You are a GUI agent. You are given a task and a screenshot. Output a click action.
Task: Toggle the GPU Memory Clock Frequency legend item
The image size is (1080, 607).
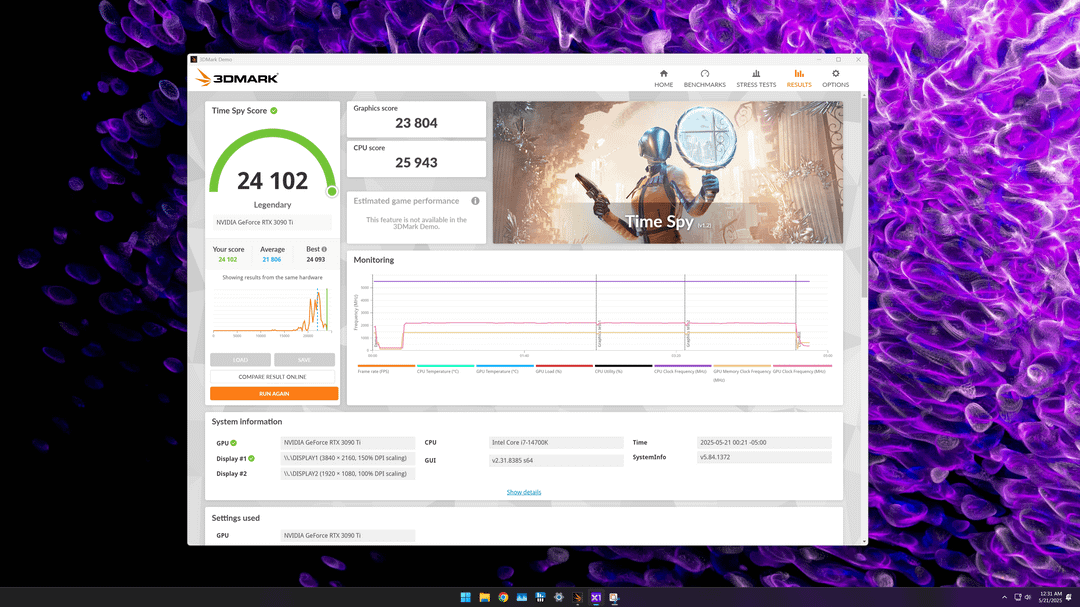(x=742, y=372)
